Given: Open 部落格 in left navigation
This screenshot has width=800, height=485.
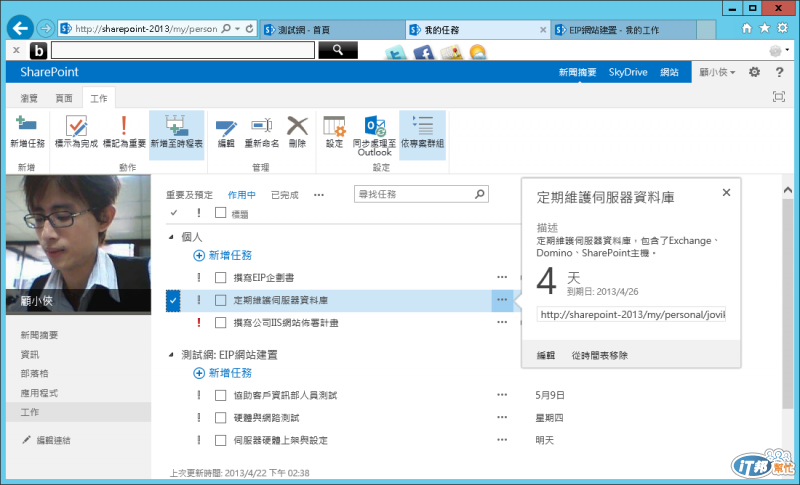Looking at the screenshot, I should pyautogui.click(x=35, y=373).
